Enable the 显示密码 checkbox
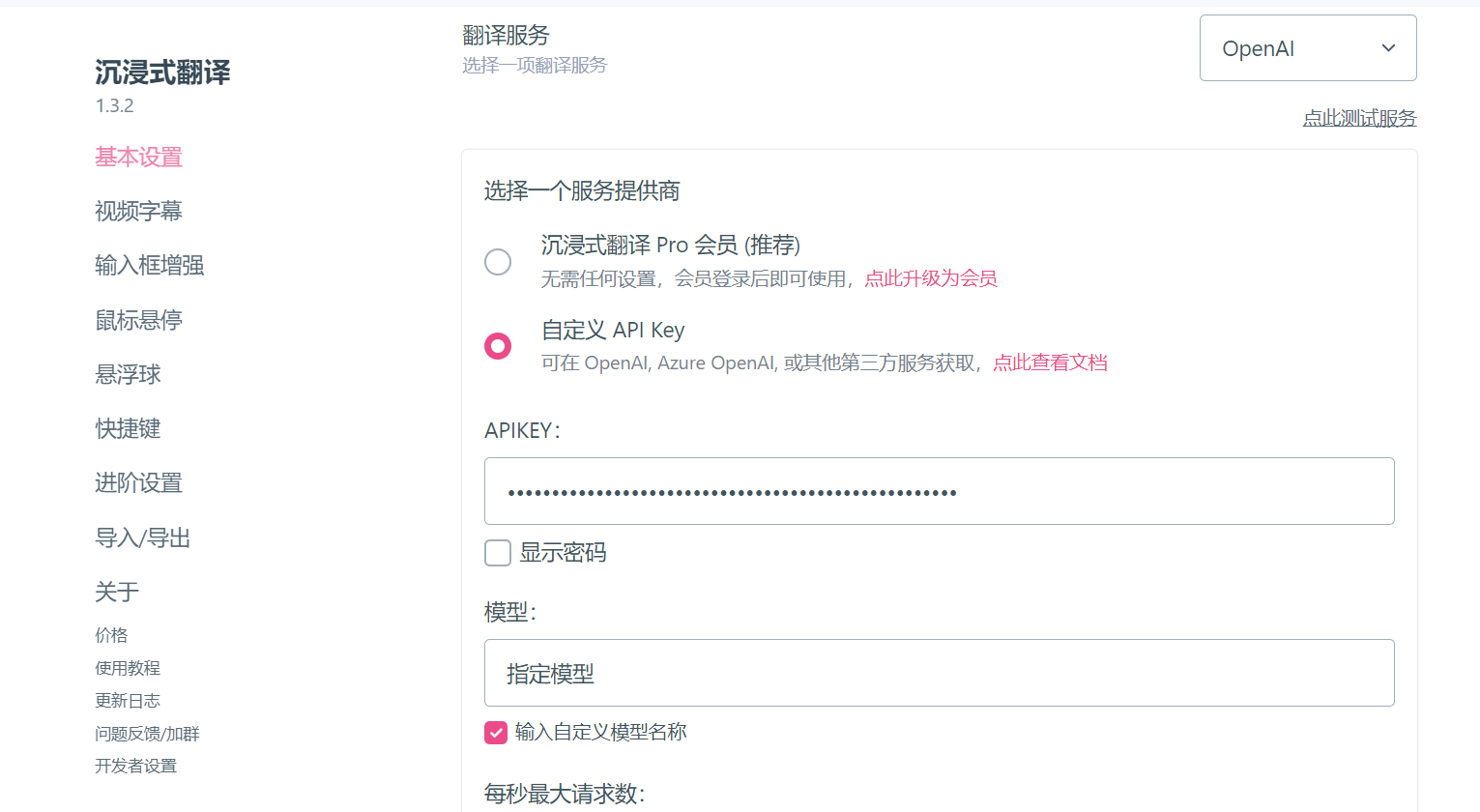The height and width of the screenshot is (812, 1480). tap(497, 553)
